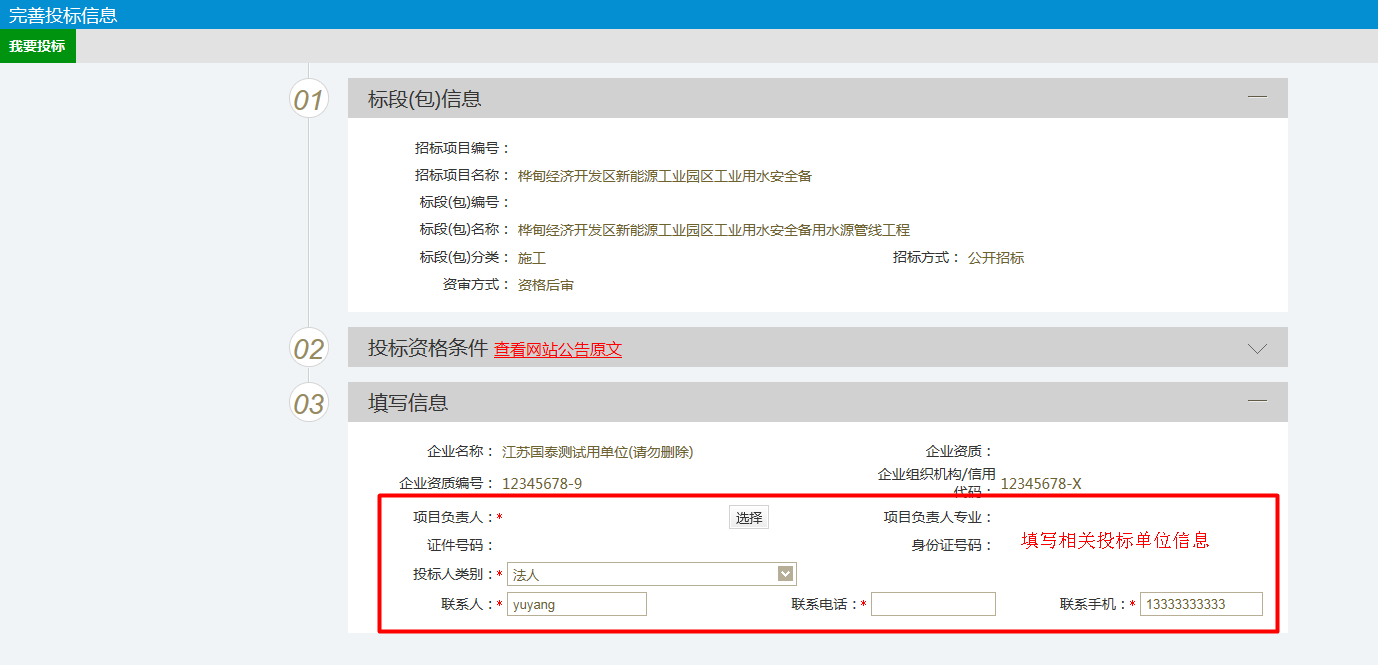Click the 填写信息 section header title
The height and width of the screenshot is (665, 1378).
408,403
